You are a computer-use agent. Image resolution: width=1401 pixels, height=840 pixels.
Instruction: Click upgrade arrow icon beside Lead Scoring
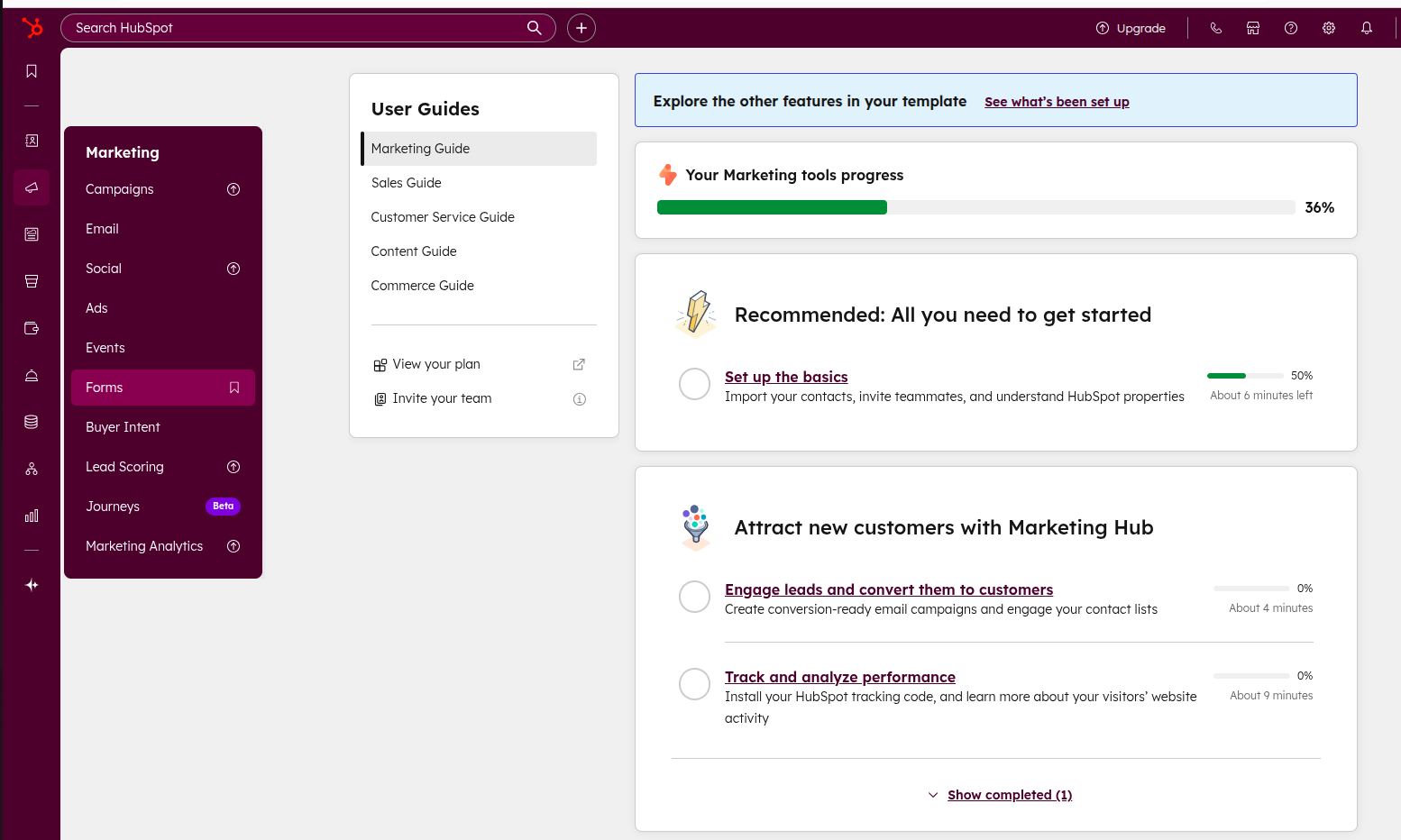(233, 467)
